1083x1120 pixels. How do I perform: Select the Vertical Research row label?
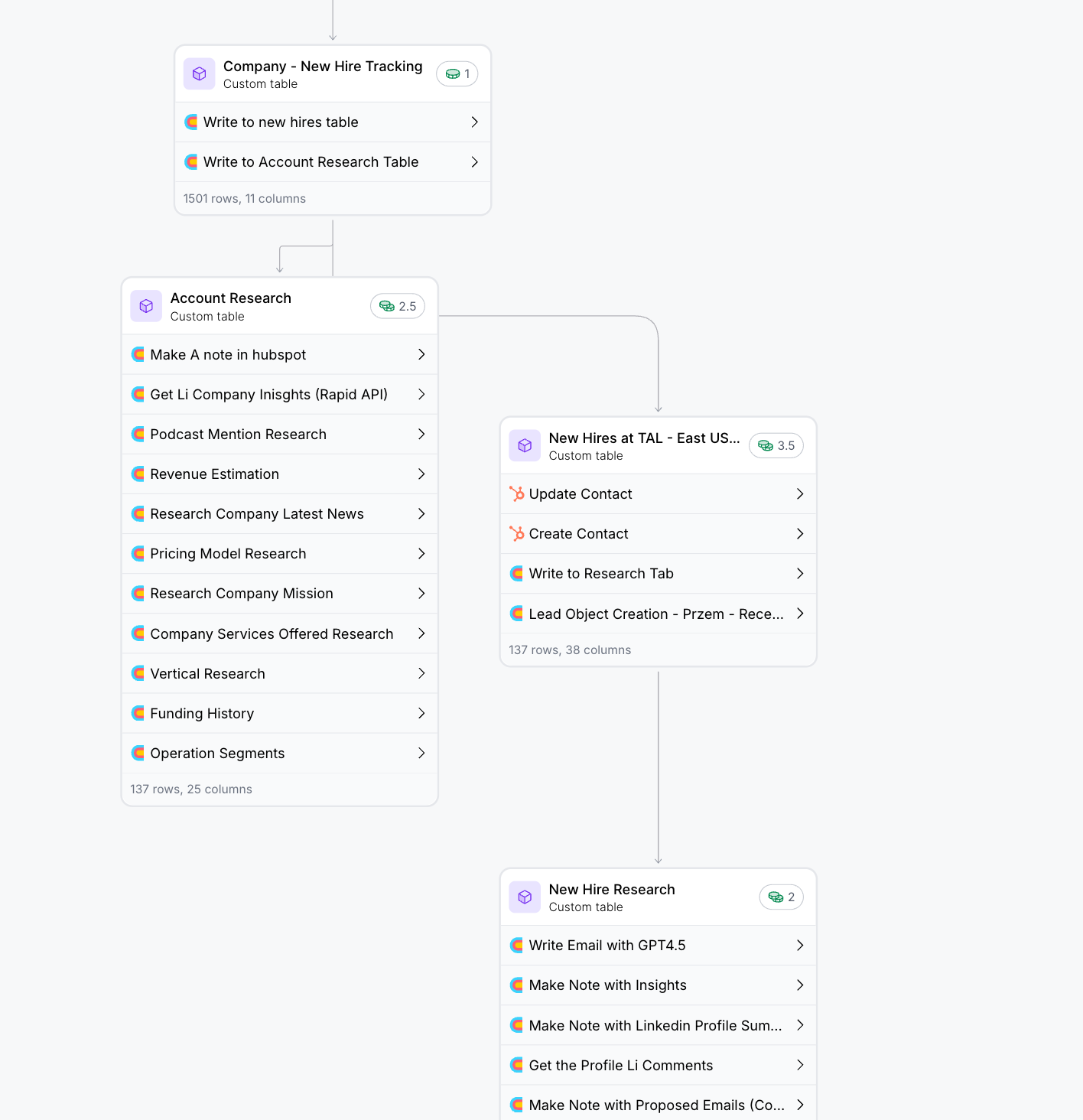click(x=208, y=674)
